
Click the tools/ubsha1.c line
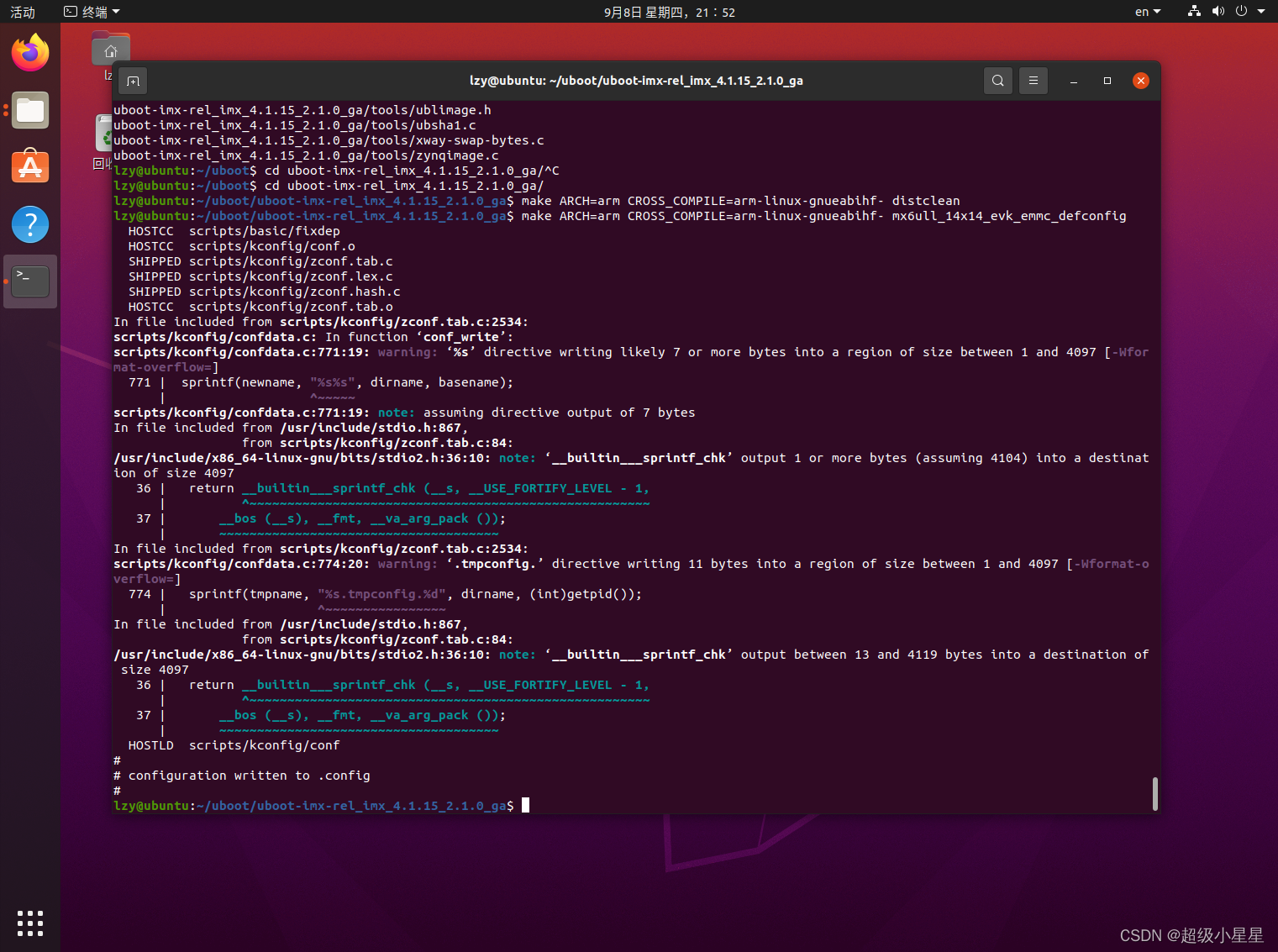click(295, 125)
